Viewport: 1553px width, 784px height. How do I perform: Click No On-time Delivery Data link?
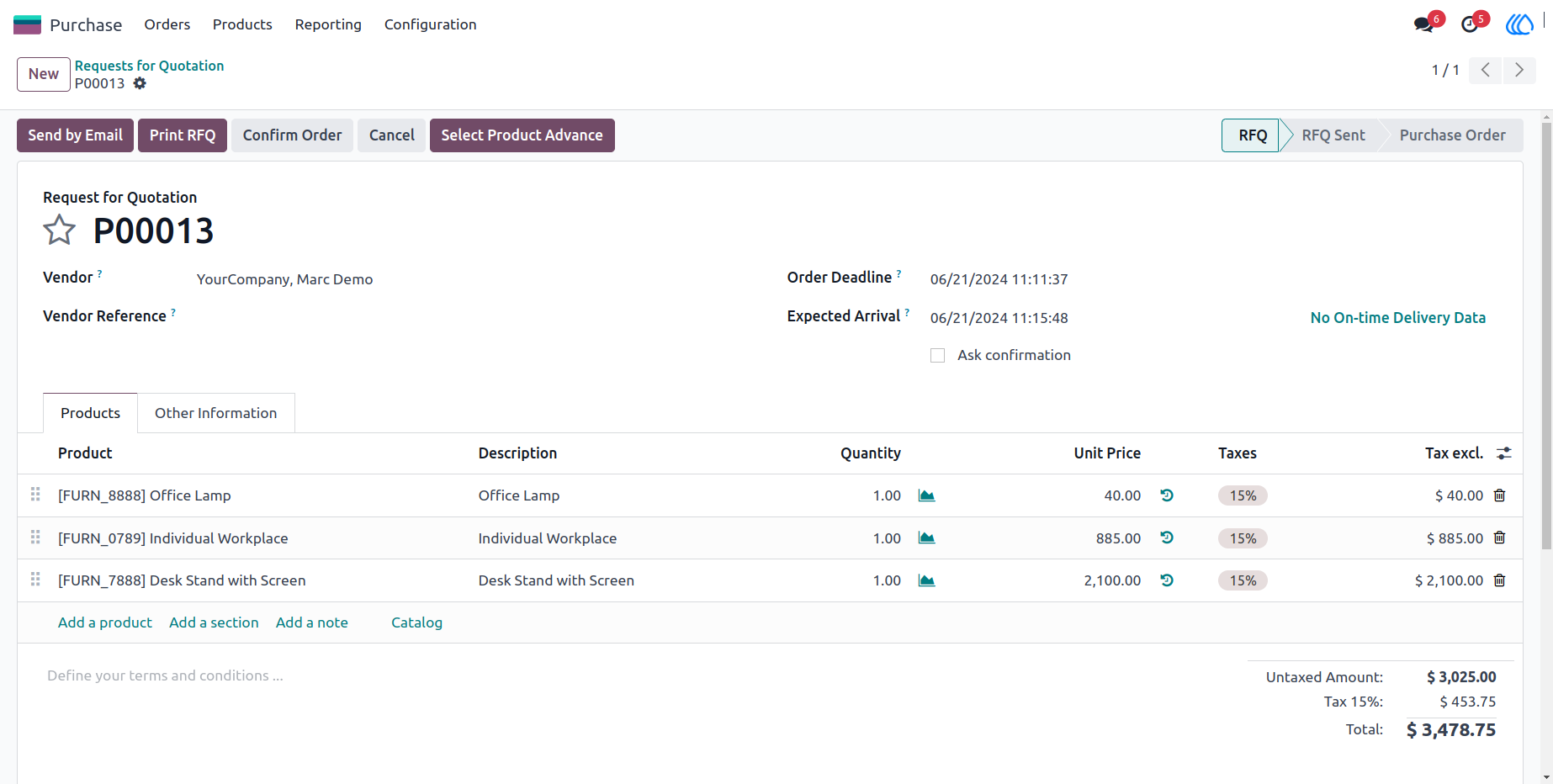1398,318
